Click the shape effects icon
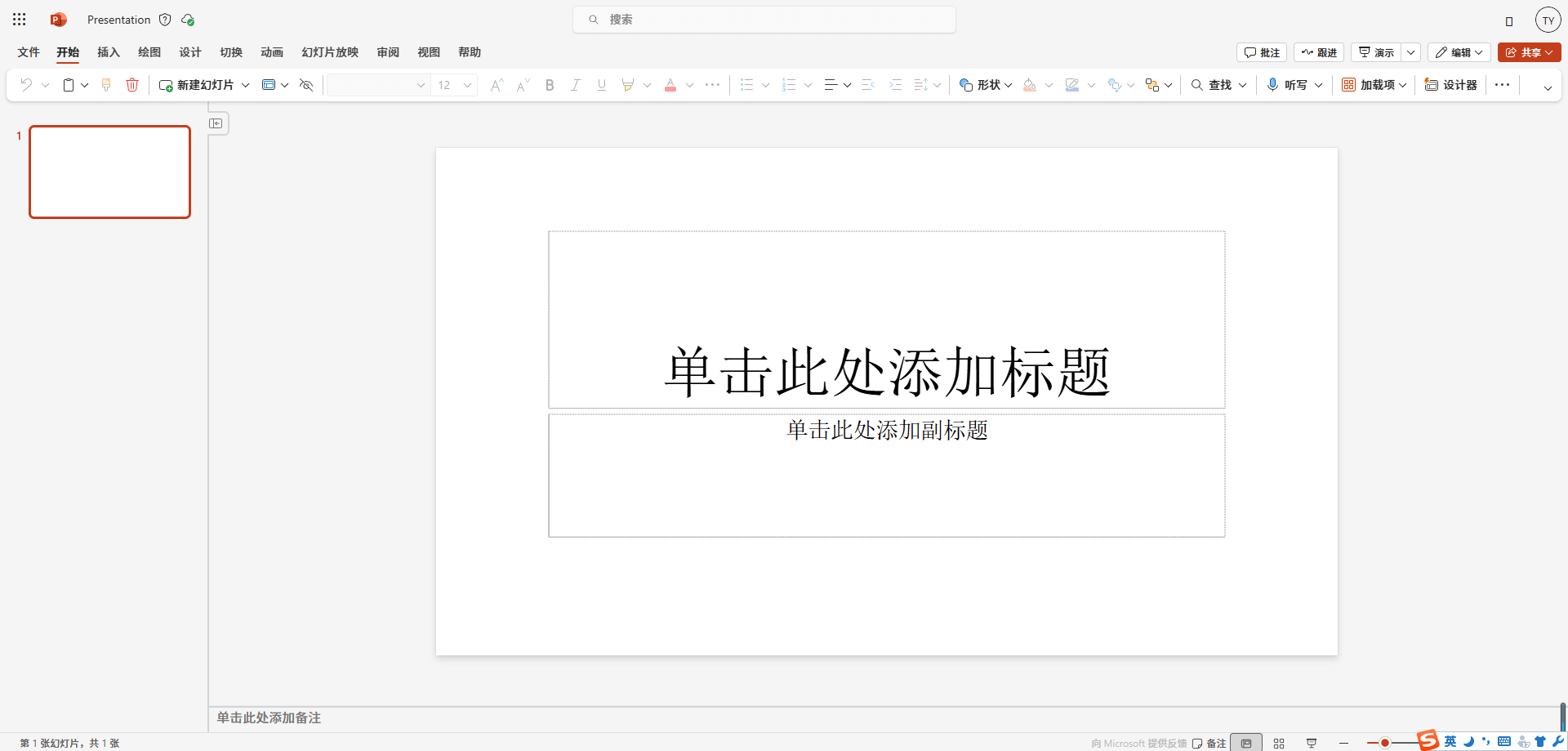Image resolution: width=1568 pixels, height=751 pixels. (x=1114, y=85)
